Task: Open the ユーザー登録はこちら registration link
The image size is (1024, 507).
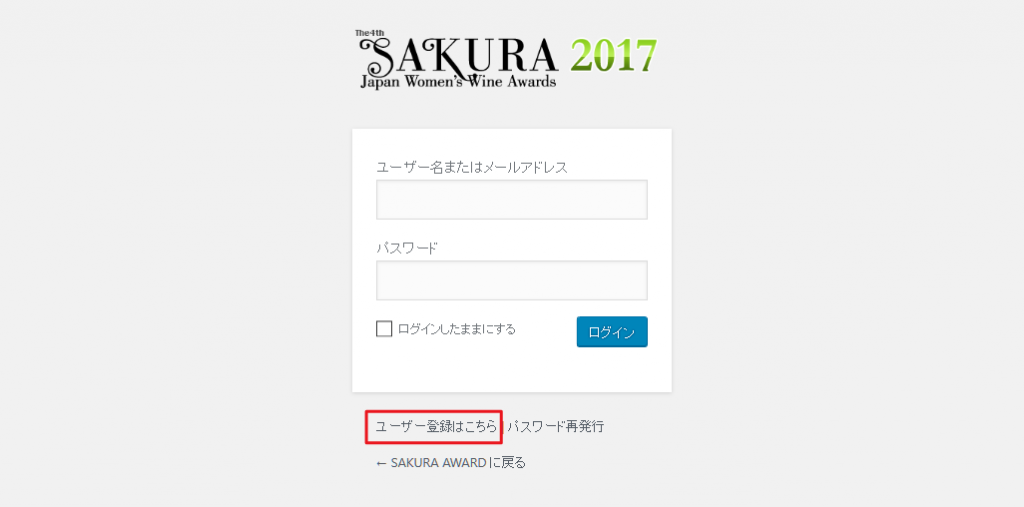Action: (x=436, y=427)
